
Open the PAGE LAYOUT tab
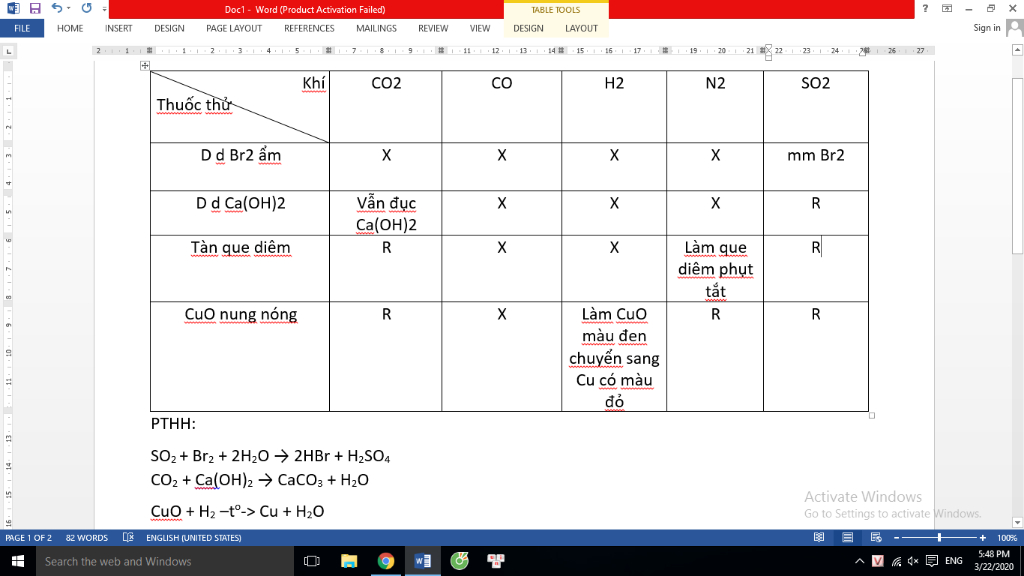pyautogui.click(x=234, y=28)
